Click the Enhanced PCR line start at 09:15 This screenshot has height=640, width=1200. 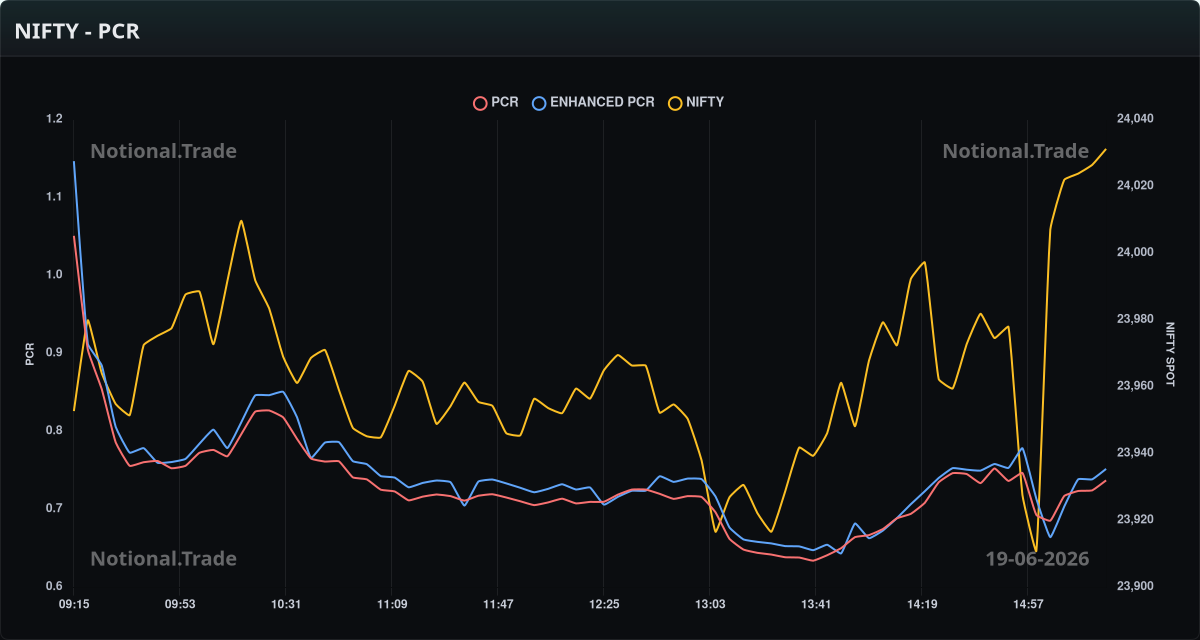[74, 162]
